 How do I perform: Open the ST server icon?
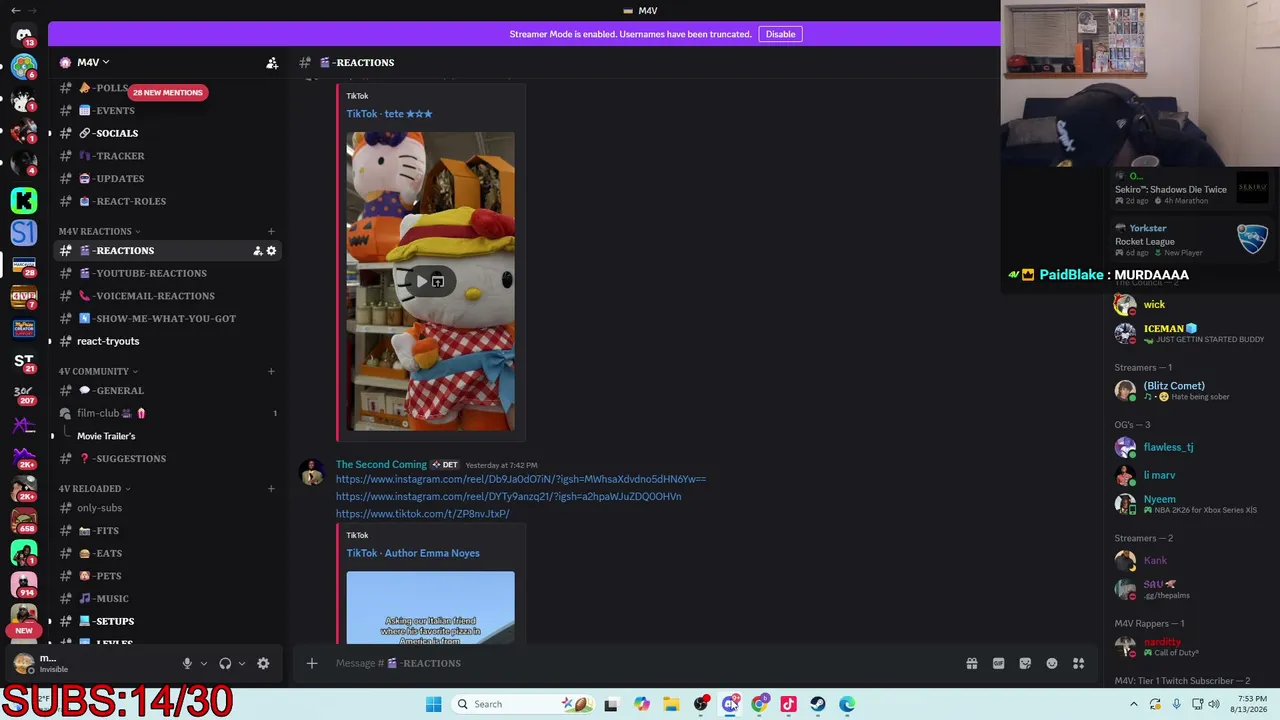pyautogui.click(x=24, y=361)
